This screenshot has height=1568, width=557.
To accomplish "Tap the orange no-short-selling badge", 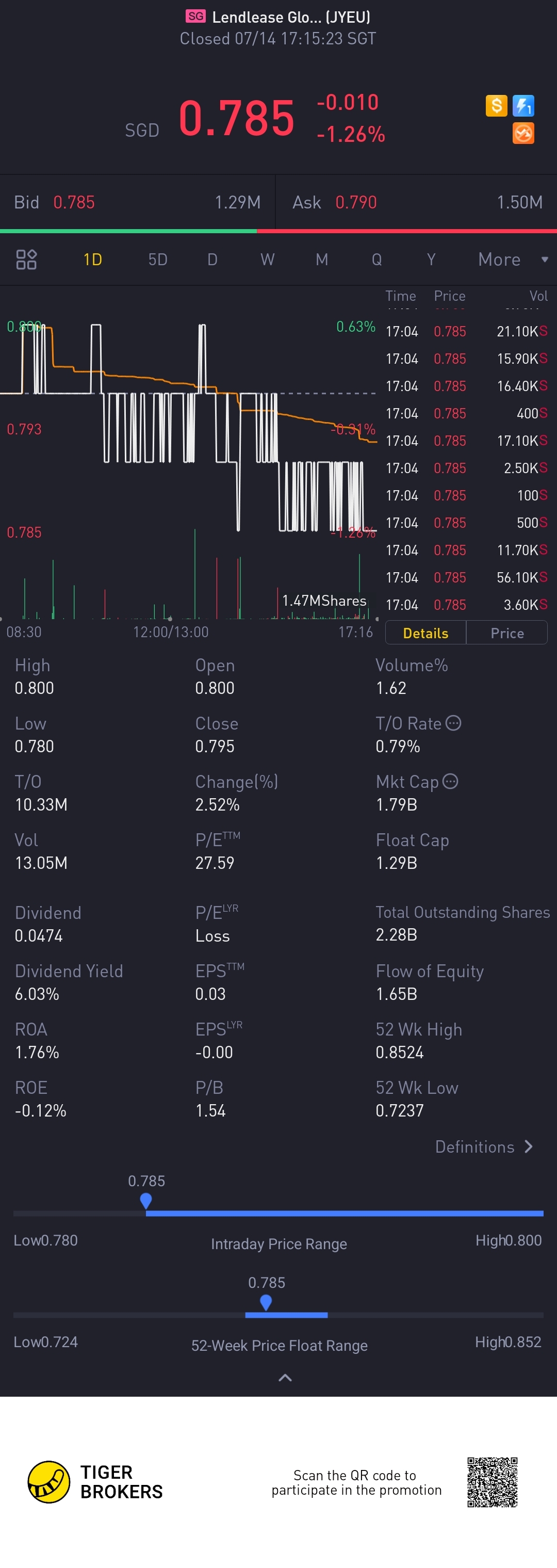I will tap(523, 133).
